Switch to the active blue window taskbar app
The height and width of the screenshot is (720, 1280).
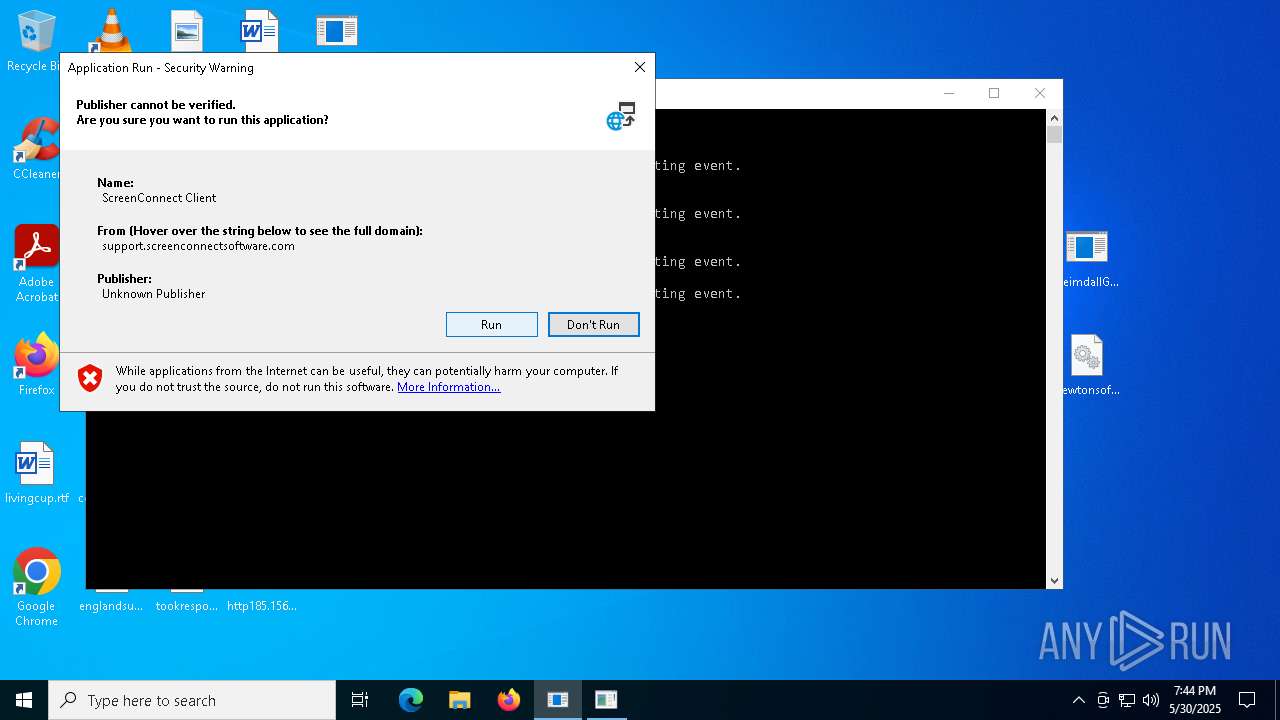point(558,700)
